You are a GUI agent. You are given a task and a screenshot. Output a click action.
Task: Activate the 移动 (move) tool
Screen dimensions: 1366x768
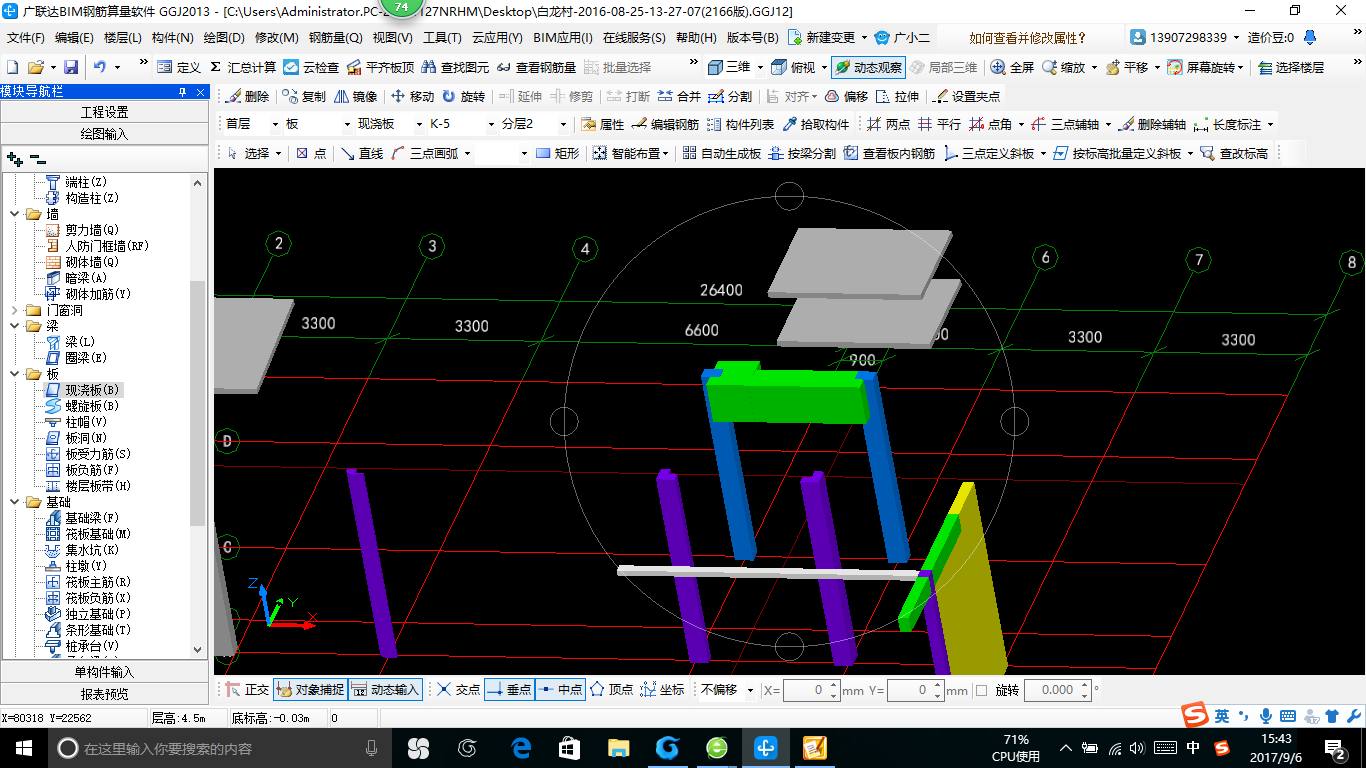pyautogui.click(x=412, y=96)
